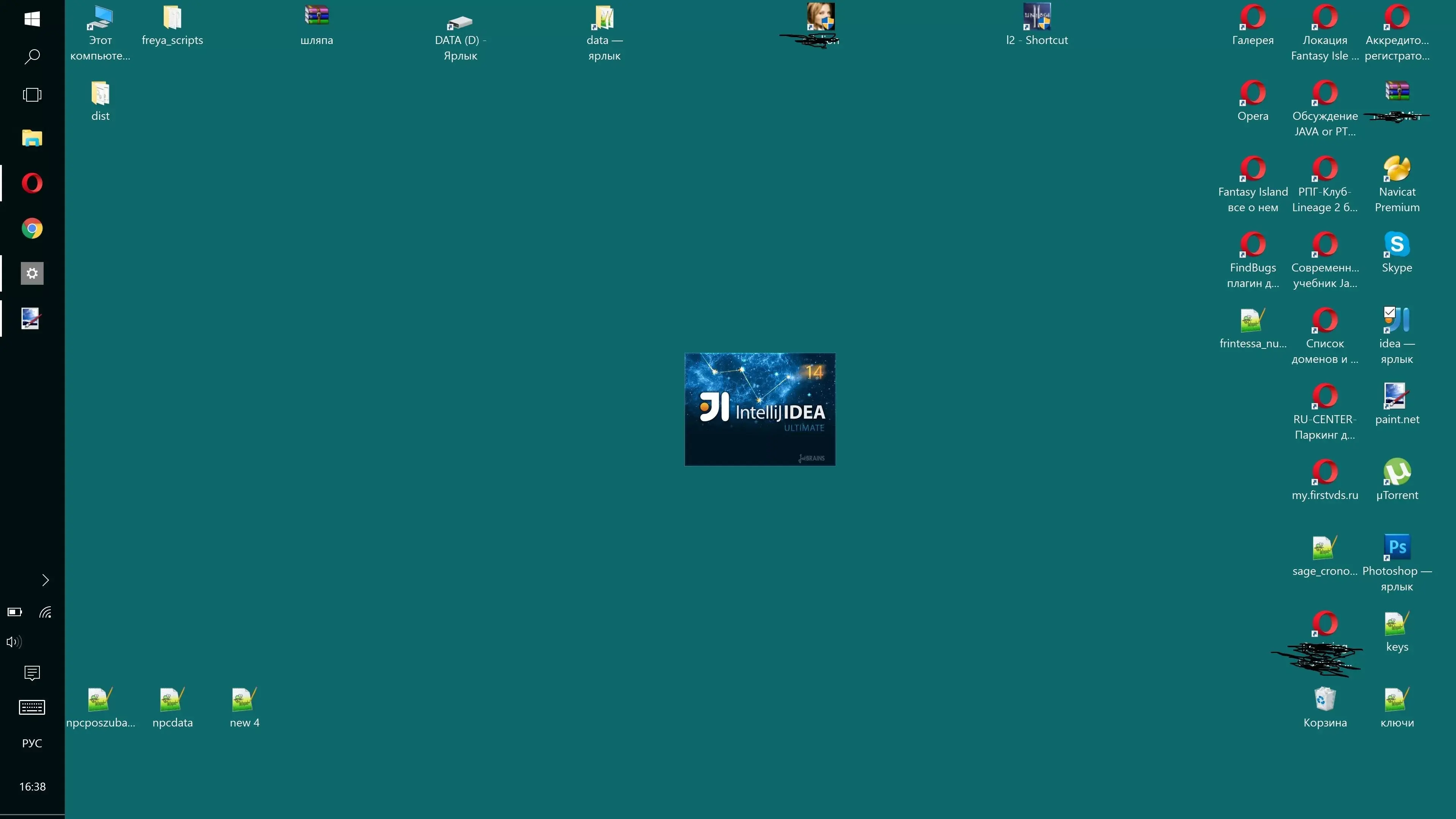The width and height of the screenshot is (1456, 819).
Task: Select Обсуждение JAVA or PT shortcut
Action: 1325,108
